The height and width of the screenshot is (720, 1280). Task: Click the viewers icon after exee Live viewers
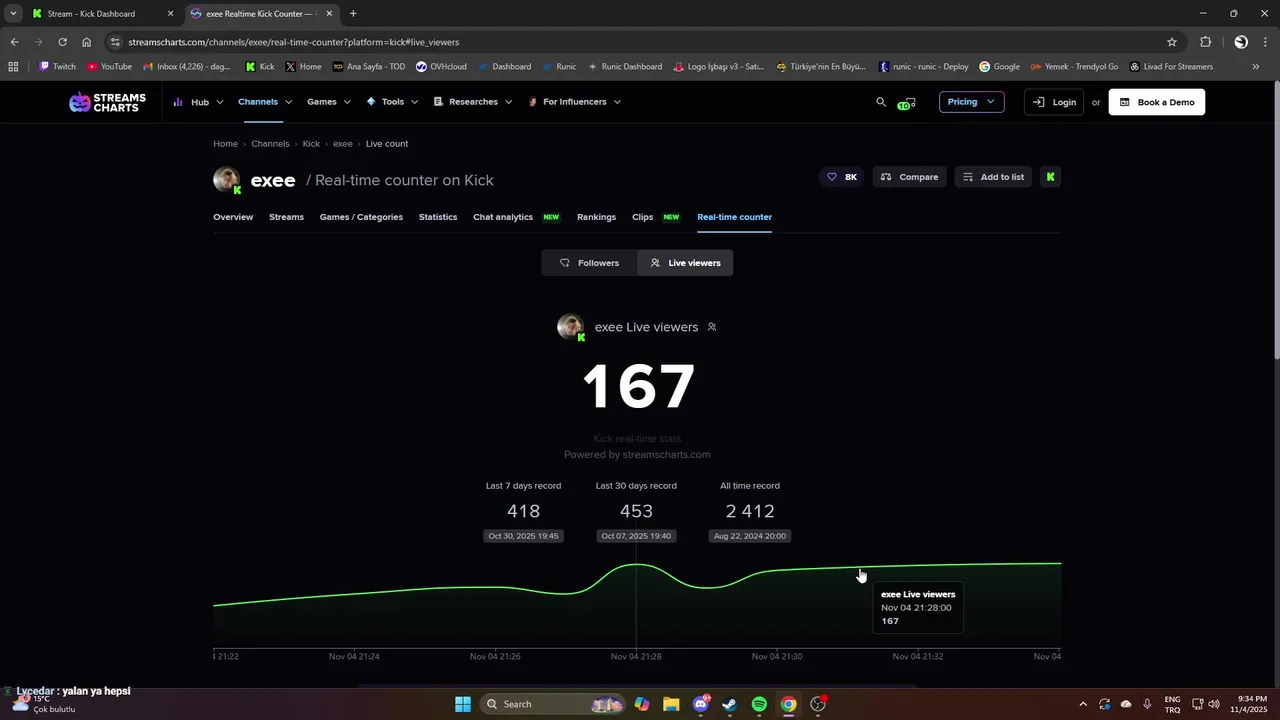pos(711,327)
